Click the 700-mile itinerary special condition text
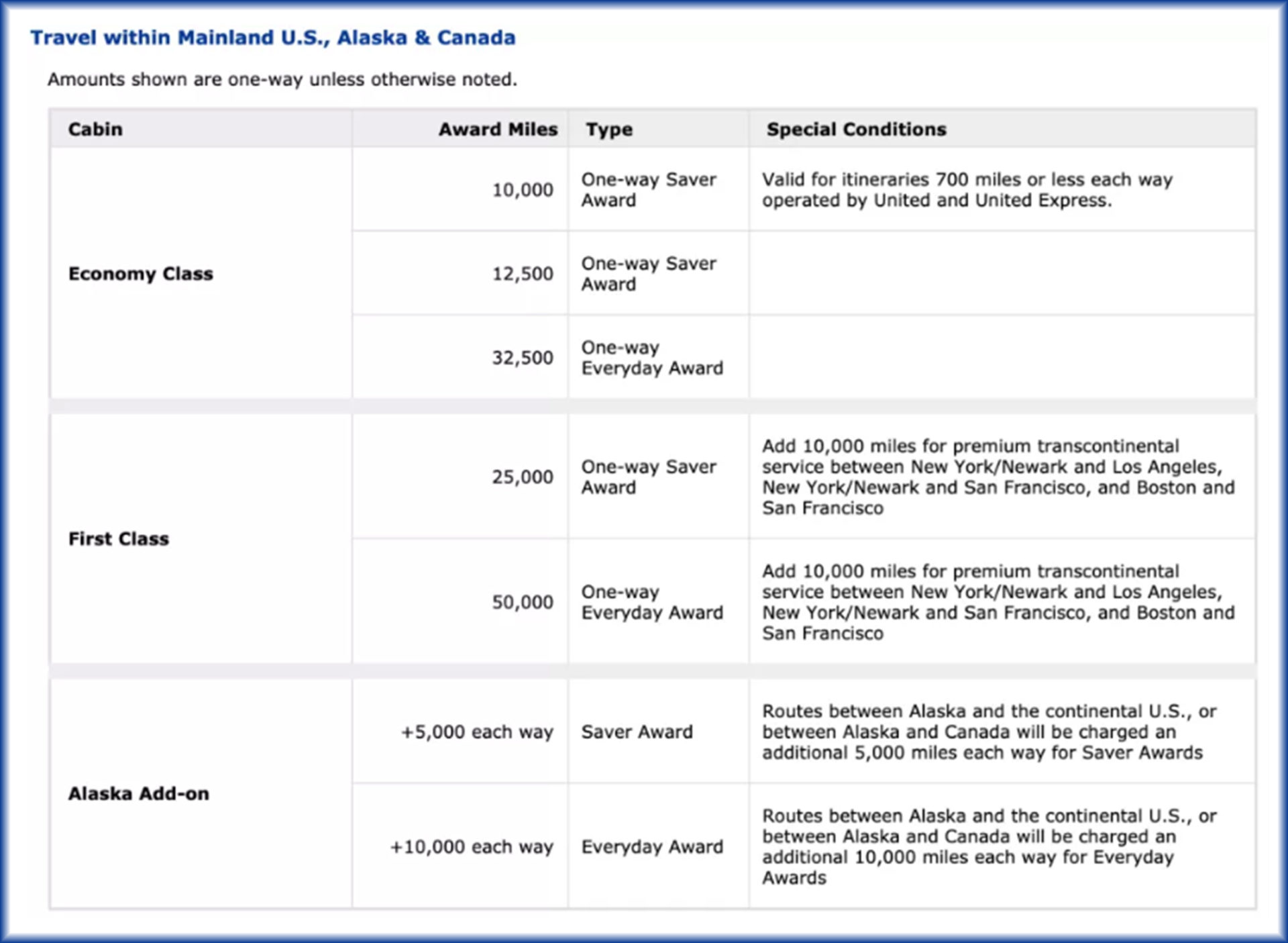 [966, 190]
